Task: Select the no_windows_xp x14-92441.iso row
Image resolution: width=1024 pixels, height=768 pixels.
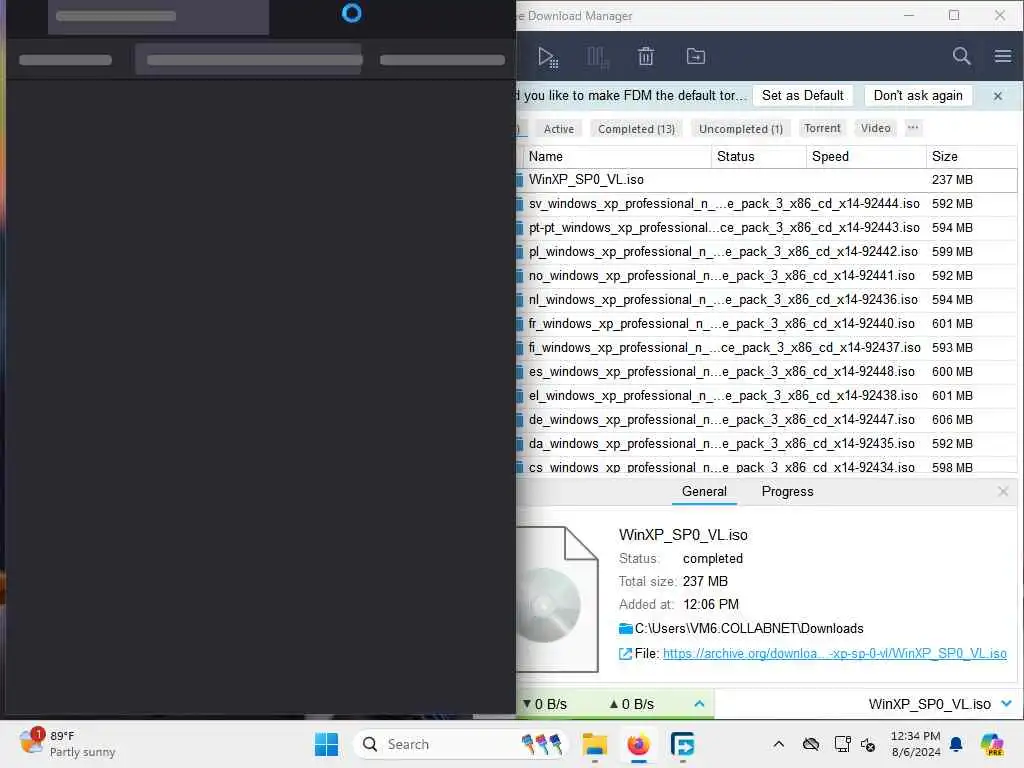Action: [766, 276]
